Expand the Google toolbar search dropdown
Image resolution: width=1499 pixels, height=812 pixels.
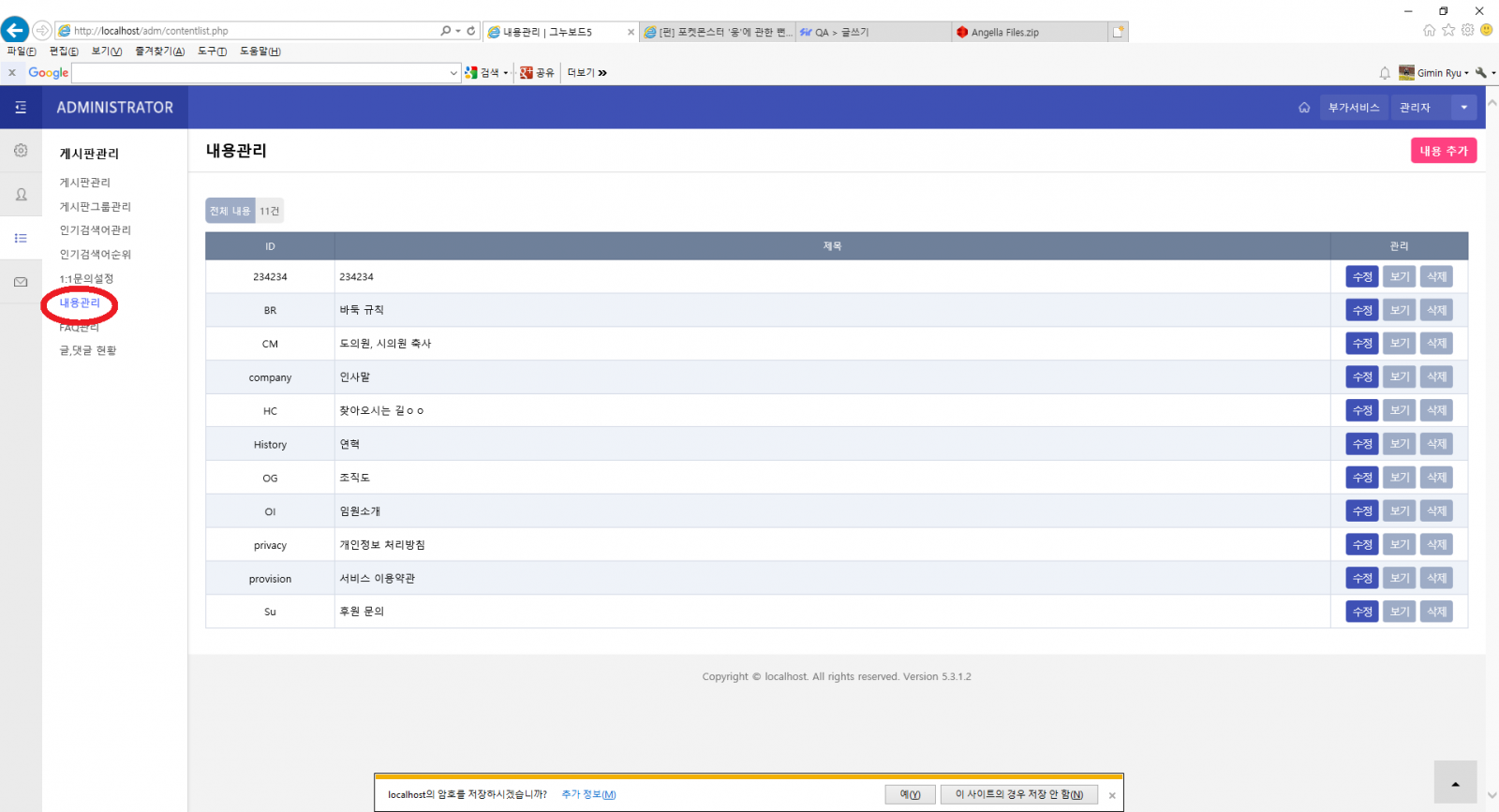[453, 73]
